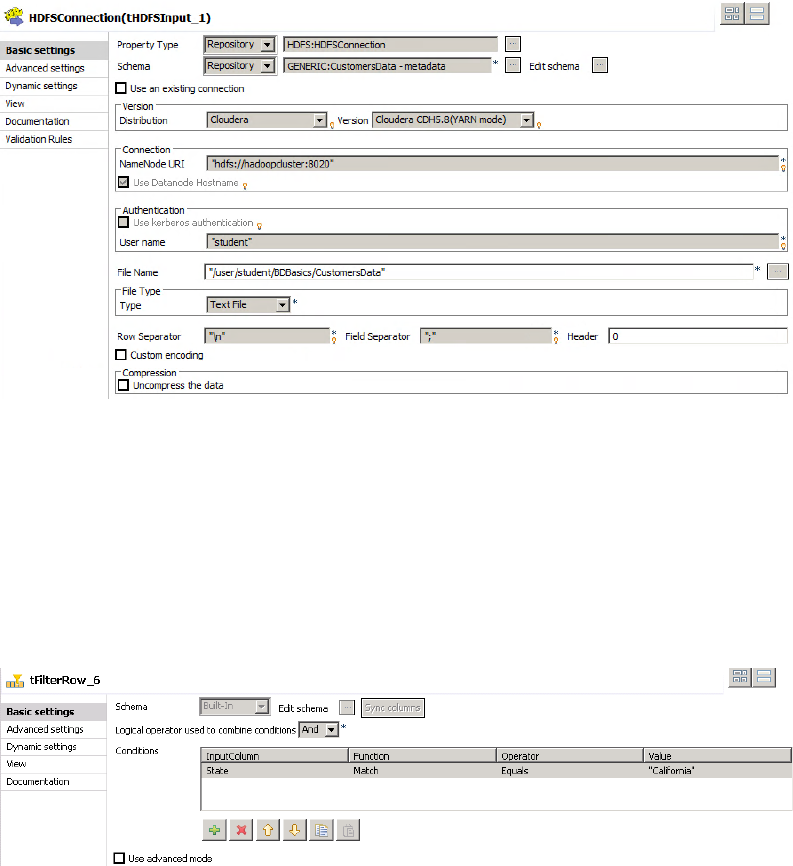Switch HDFSConnection panel to the table layout icon
This screenshot has width=793, height=866.
pyautogui.click(x=732, y=13)
